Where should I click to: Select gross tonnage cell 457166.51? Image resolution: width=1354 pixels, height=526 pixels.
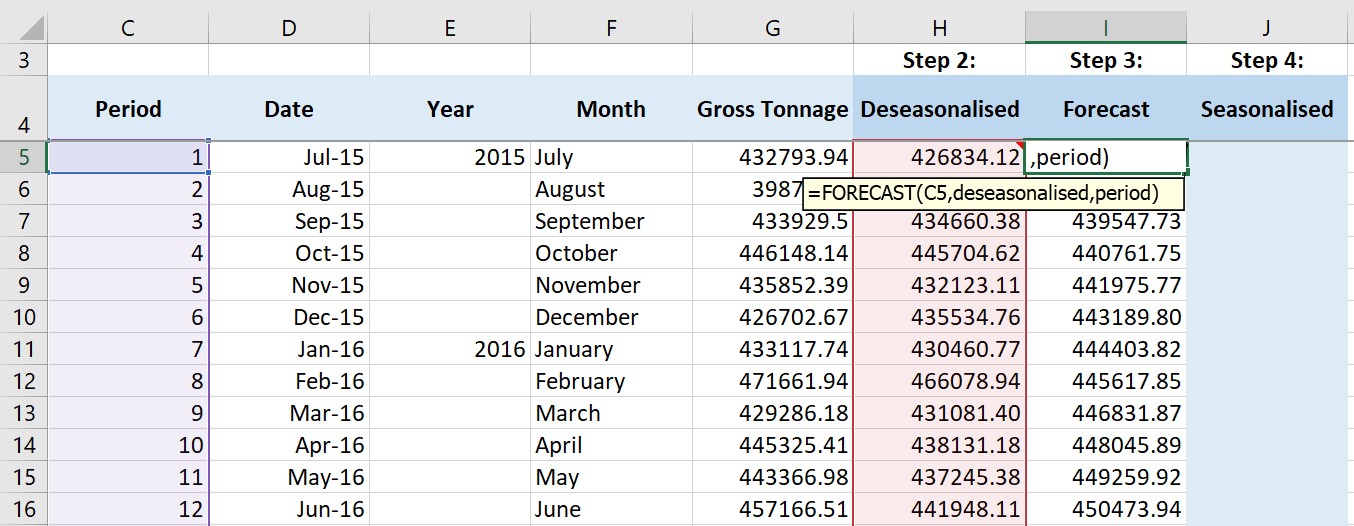[x=773, y=509]
